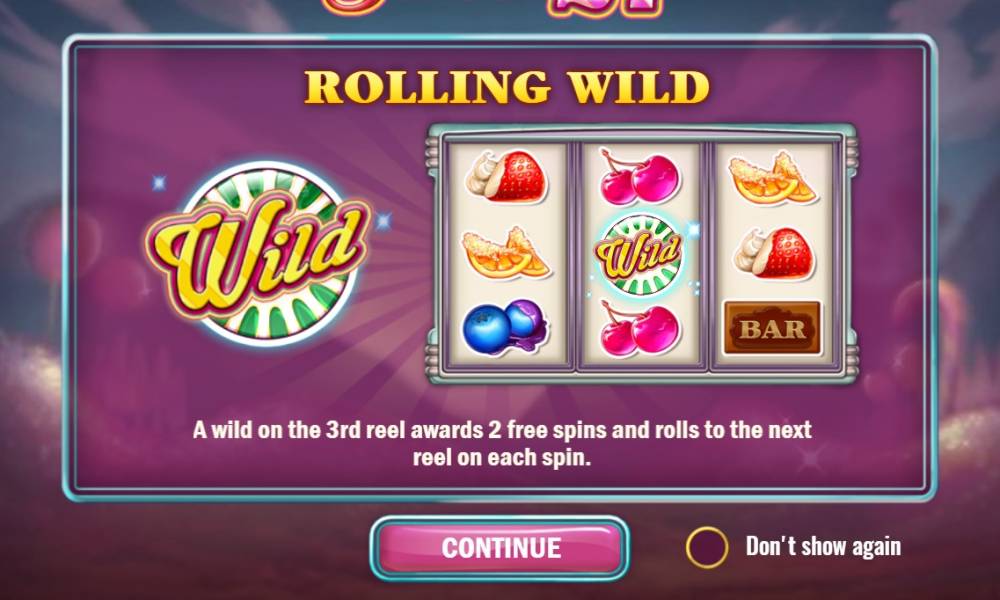Click the strawberry symbol atop first reel
This screenshot has height=600, width=1000.
coord(506,176)
